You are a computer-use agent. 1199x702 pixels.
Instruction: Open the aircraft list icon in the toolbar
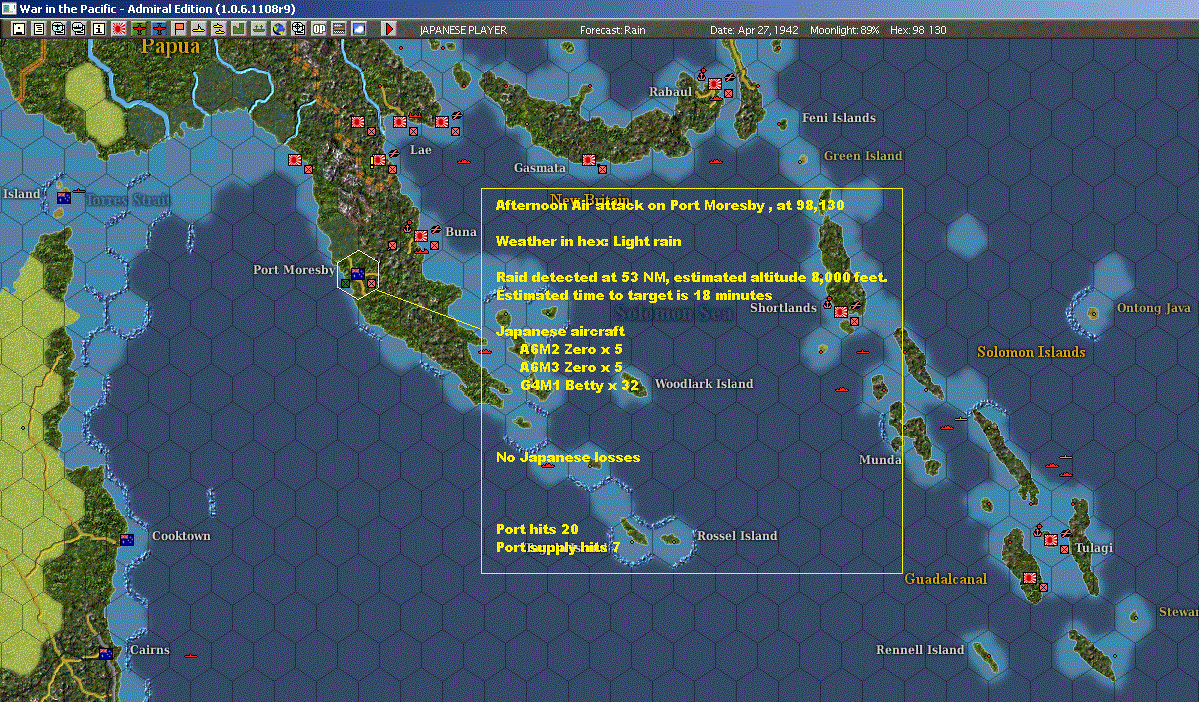[59, 29]
